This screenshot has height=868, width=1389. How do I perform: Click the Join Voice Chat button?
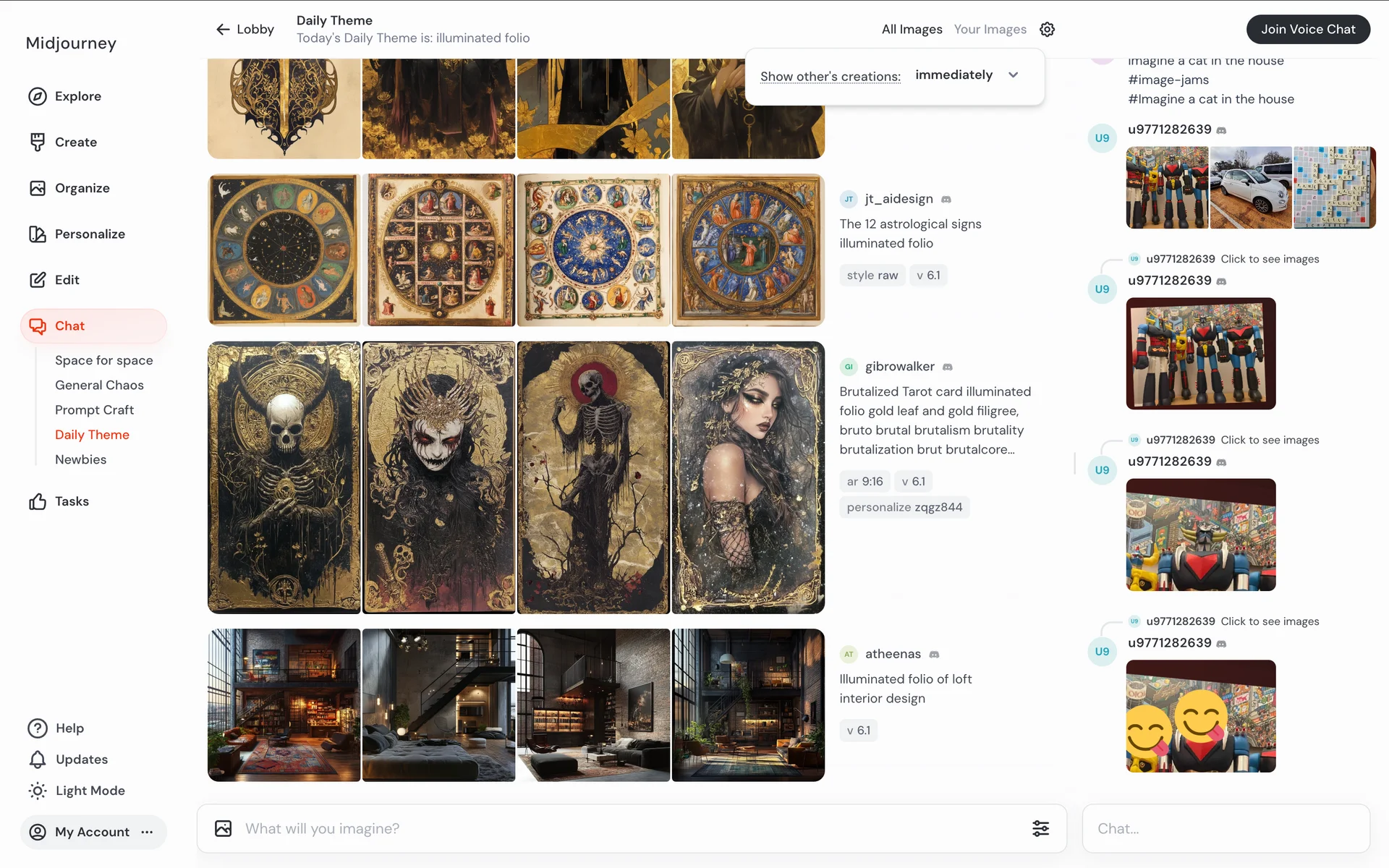pyautogui.click(x=1307, y=30)
